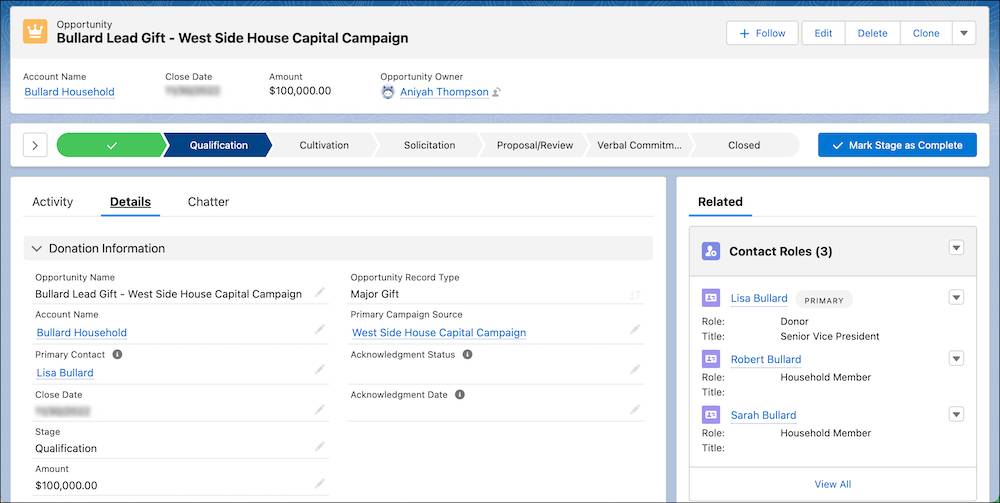Select the Related tab
This screenshot has width=1000, height=503.
[720, 201]
